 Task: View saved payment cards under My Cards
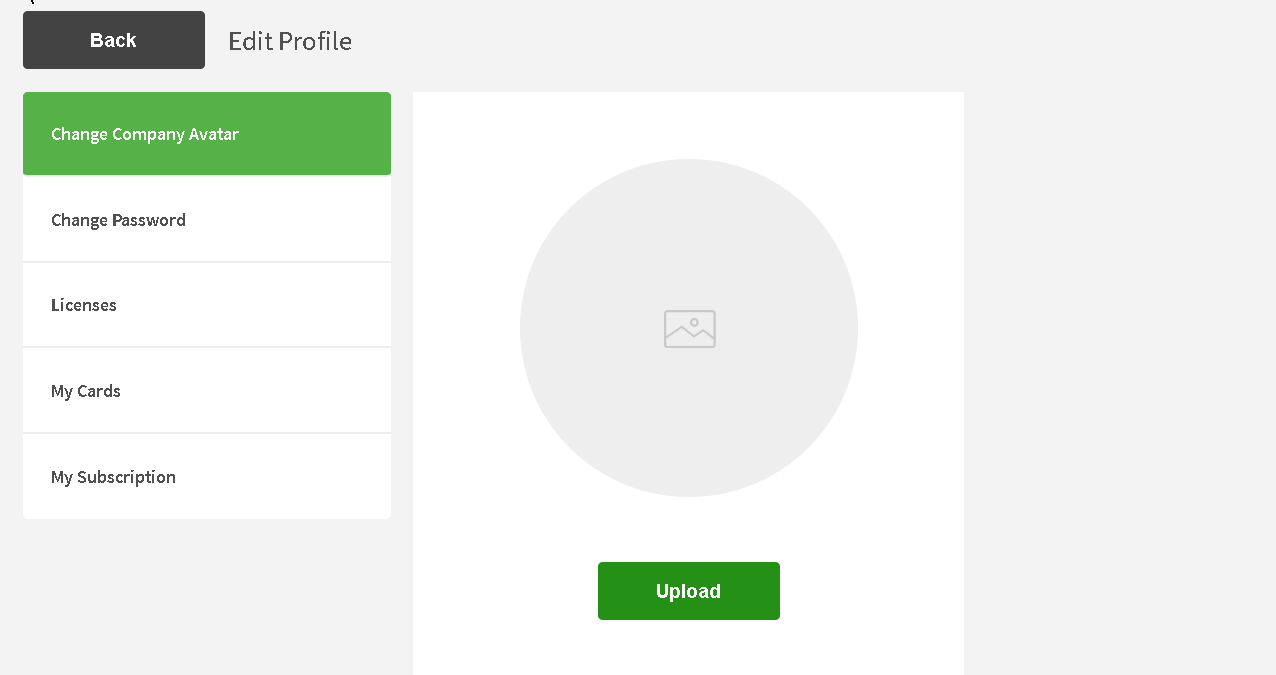click(x=207, y=391)
